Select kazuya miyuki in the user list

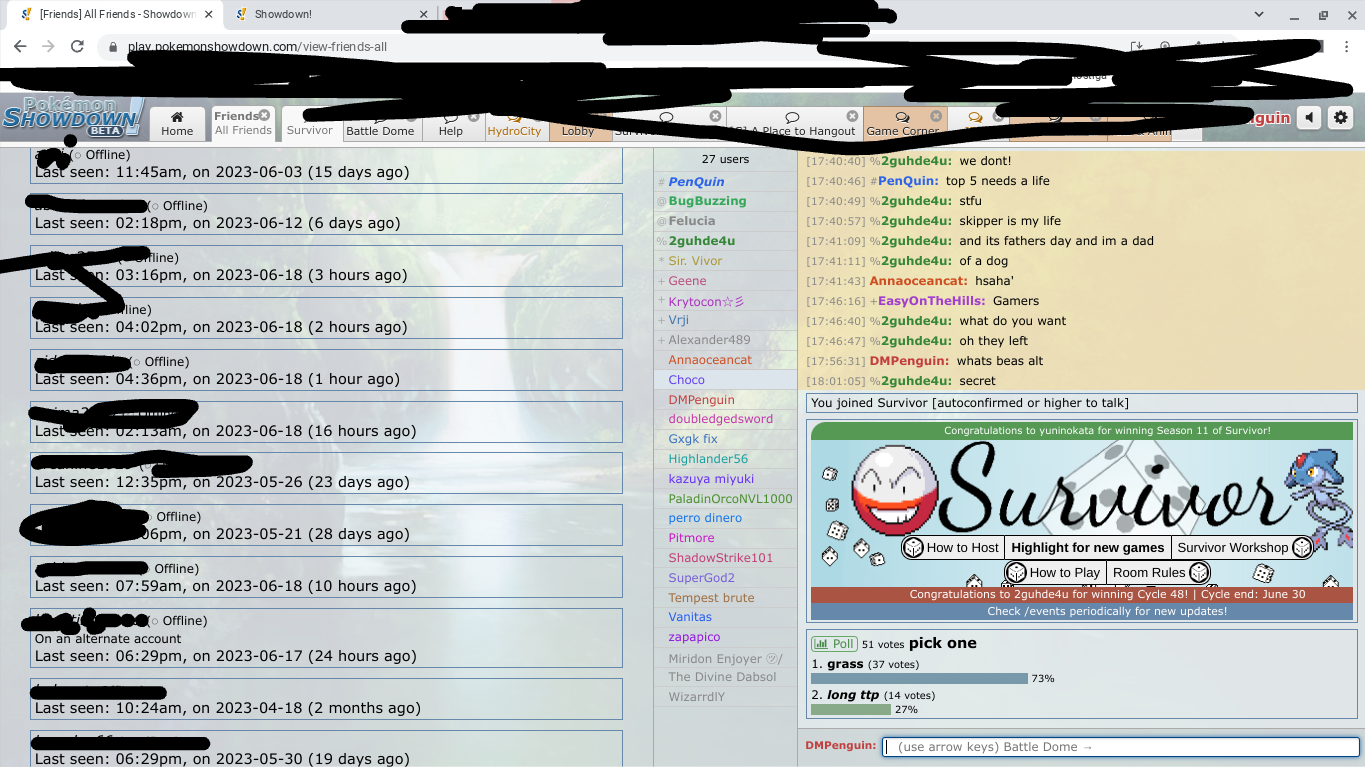pos(711,479)
